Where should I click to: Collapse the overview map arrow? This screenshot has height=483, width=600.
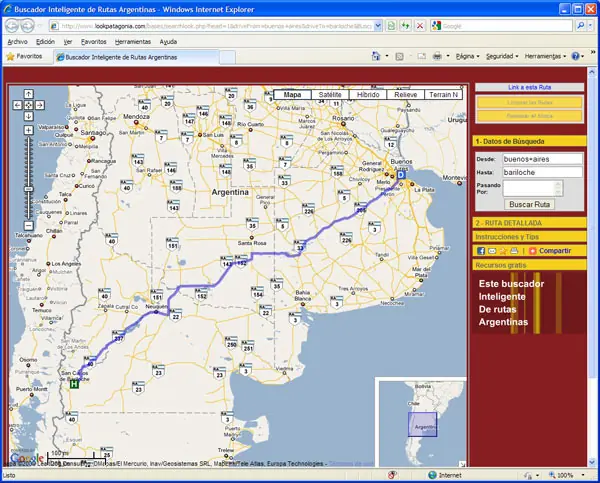click(463, 463)
